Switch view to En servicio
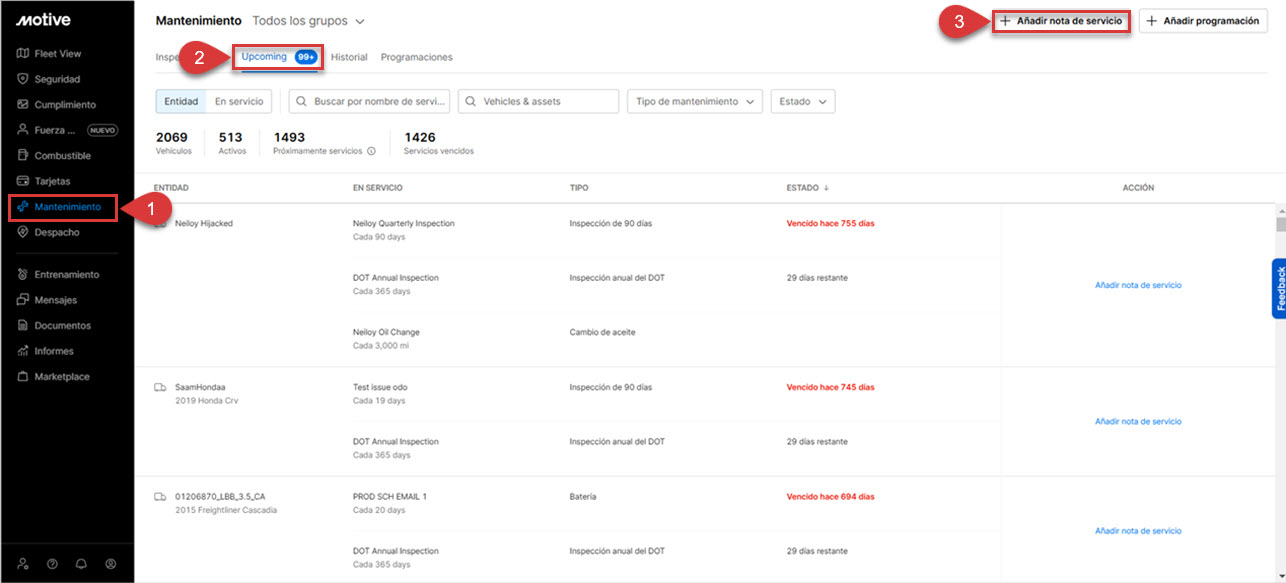This screenshot has width=1286, height=583. [239, 101]
